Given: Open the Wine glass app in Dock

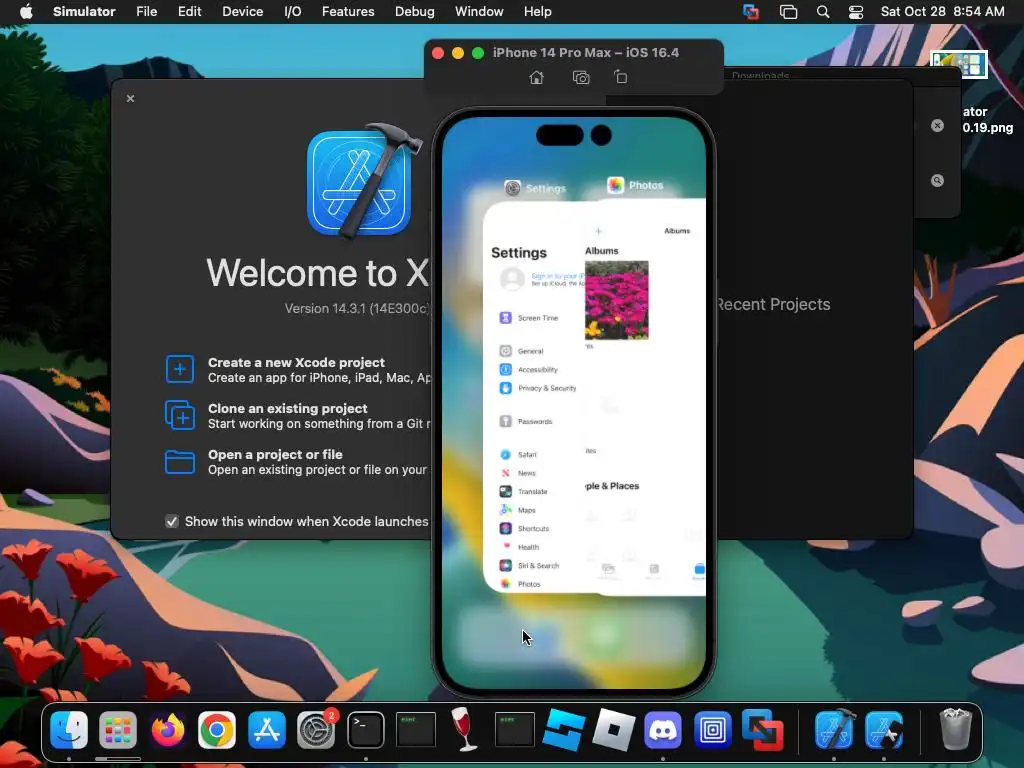Looking at the screenshot, I should [x=464, y=729].
